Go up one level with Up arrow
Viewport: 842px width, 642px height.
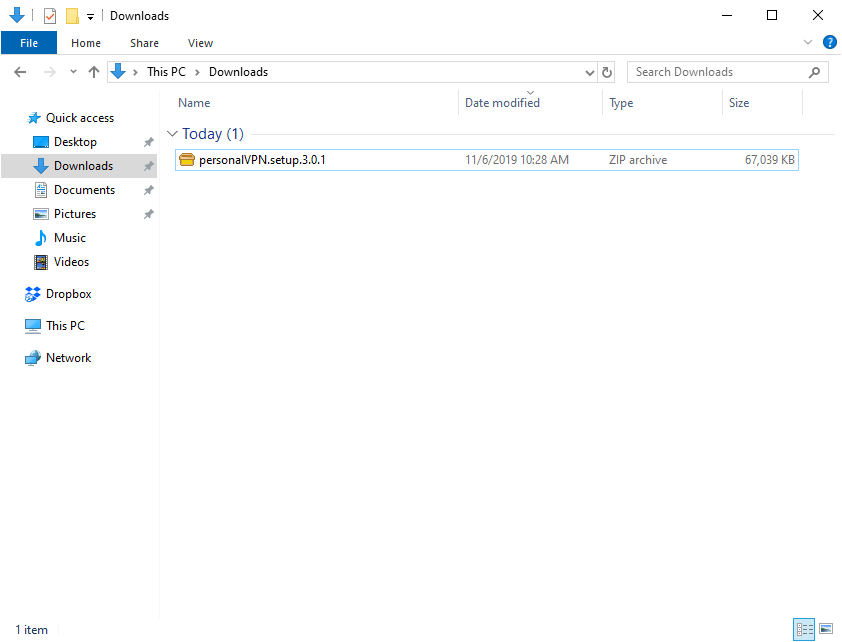(x=94, y=72)
